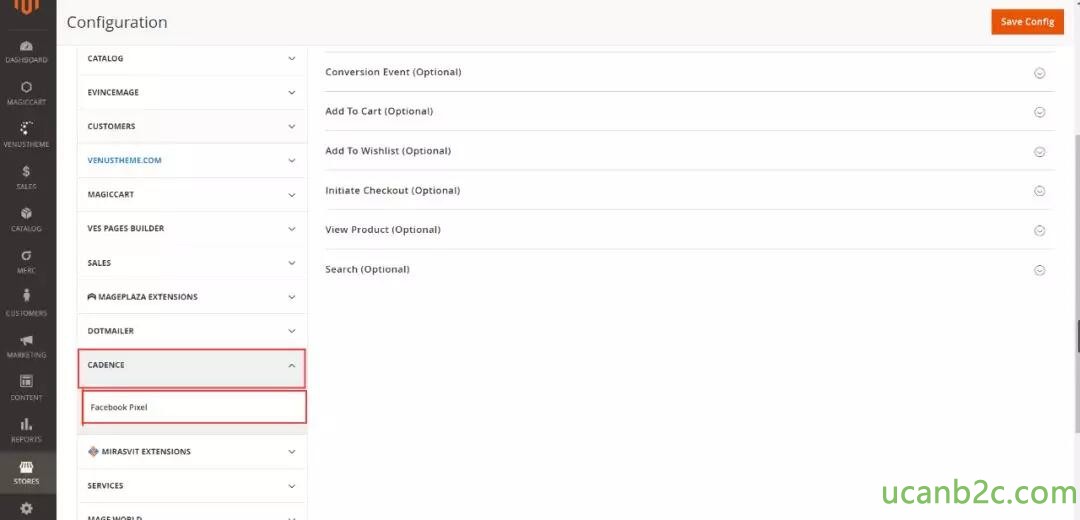The height and width of the screenshot is (520, 1080).
Task: Expand the CUSTOMERS section chevron
Action: click(x=291, y=127)
